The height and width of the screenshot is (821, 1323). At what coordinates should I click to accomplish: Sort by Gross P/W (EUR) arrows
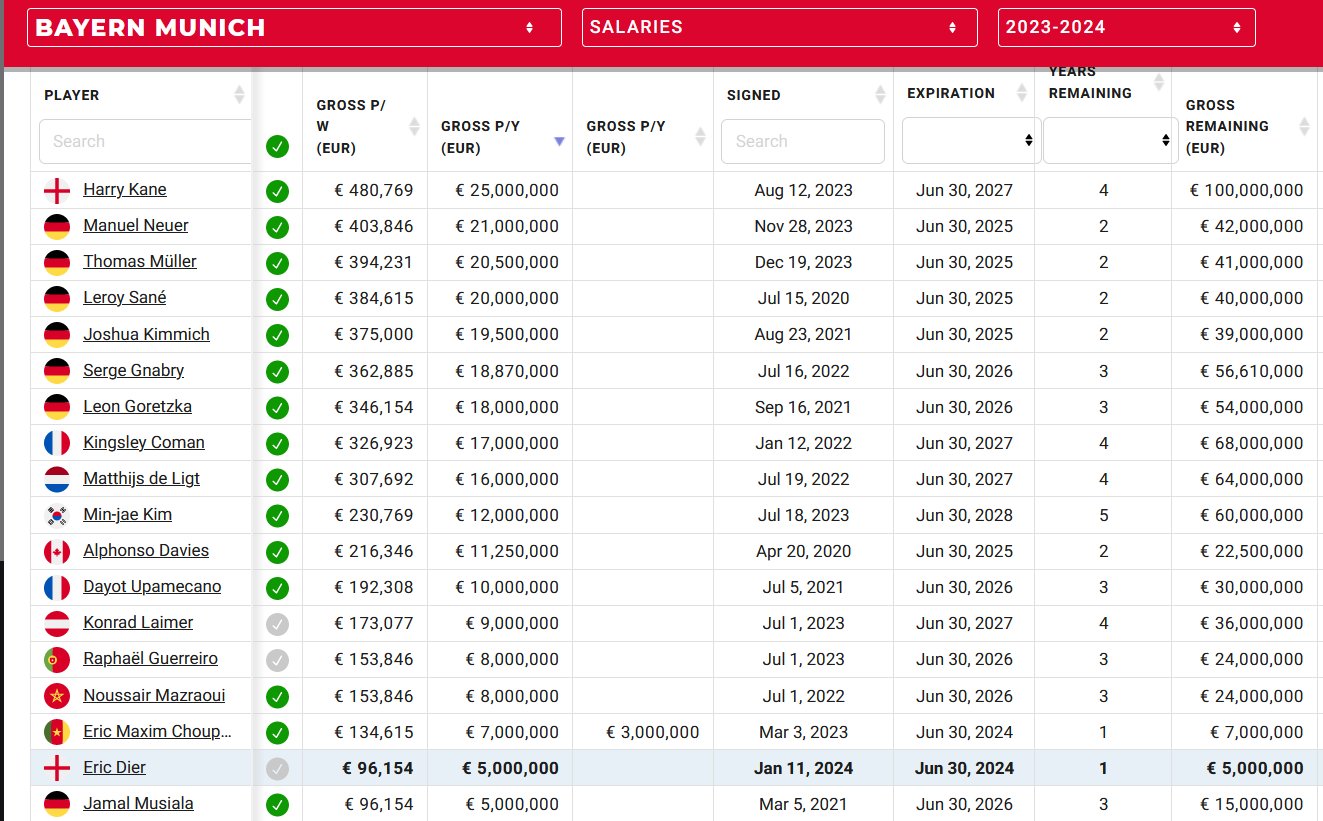tap(414, 127)
